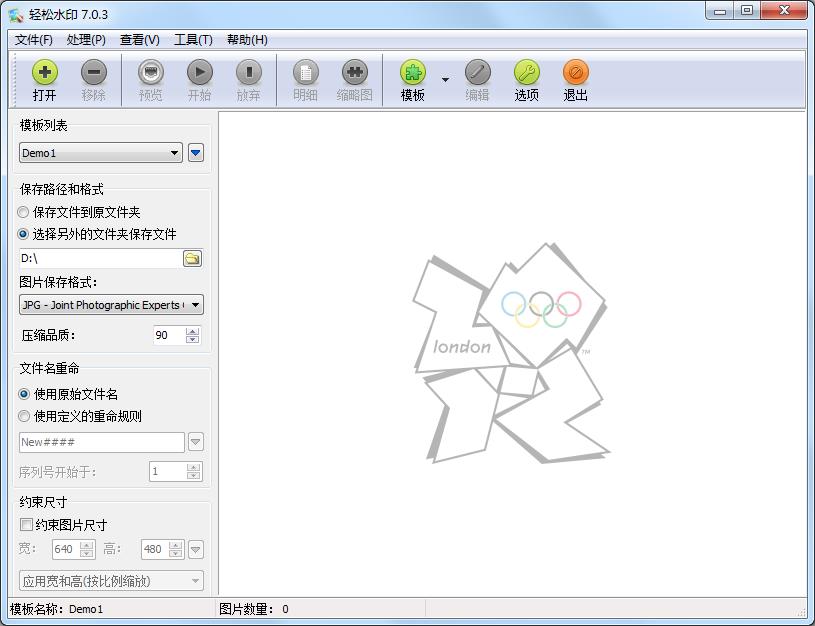Click the New#### rename pattern field
815x626 pixels.
click(x=102, y=442)
